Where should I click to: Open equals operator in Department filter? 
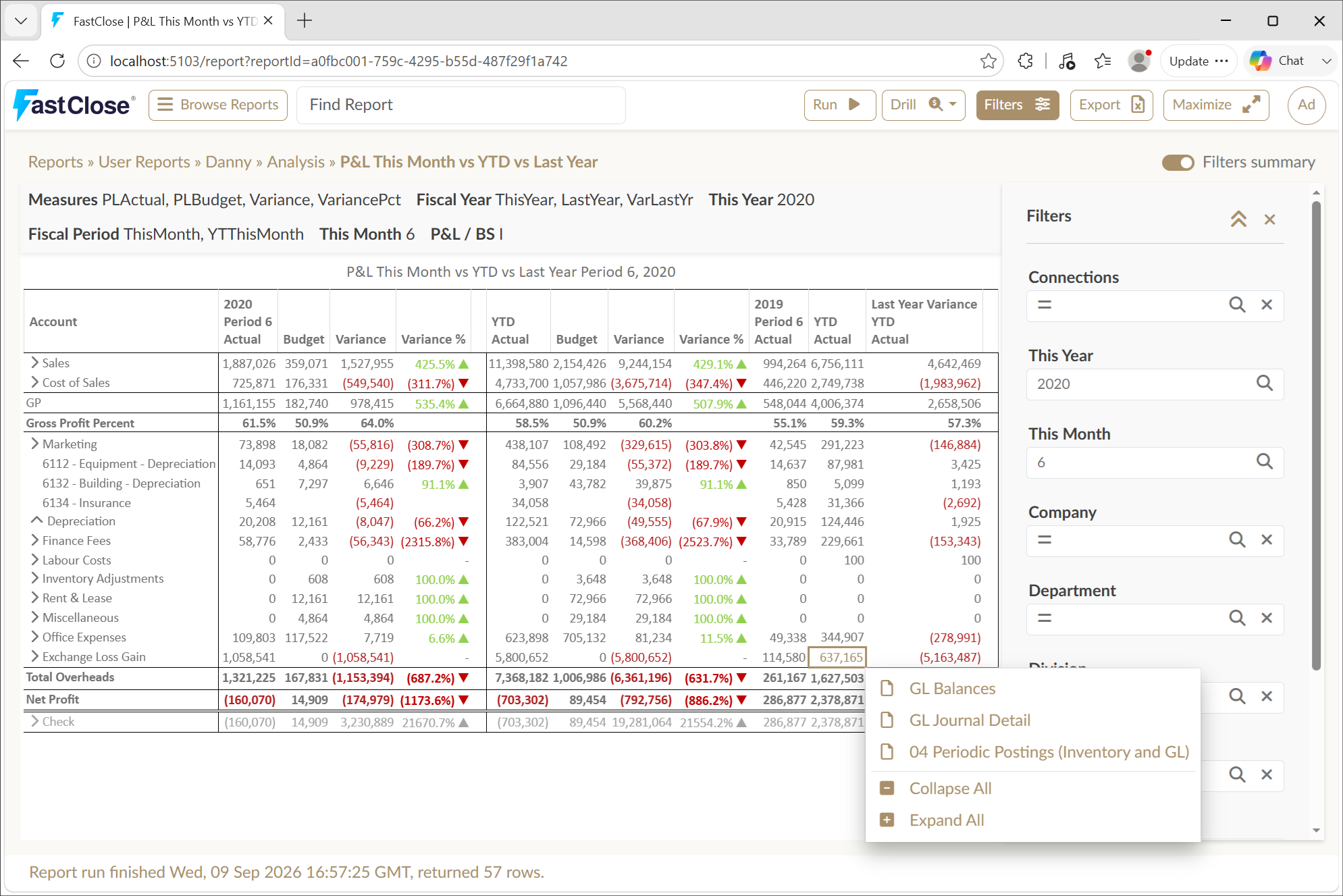(x=1045, y=618)
